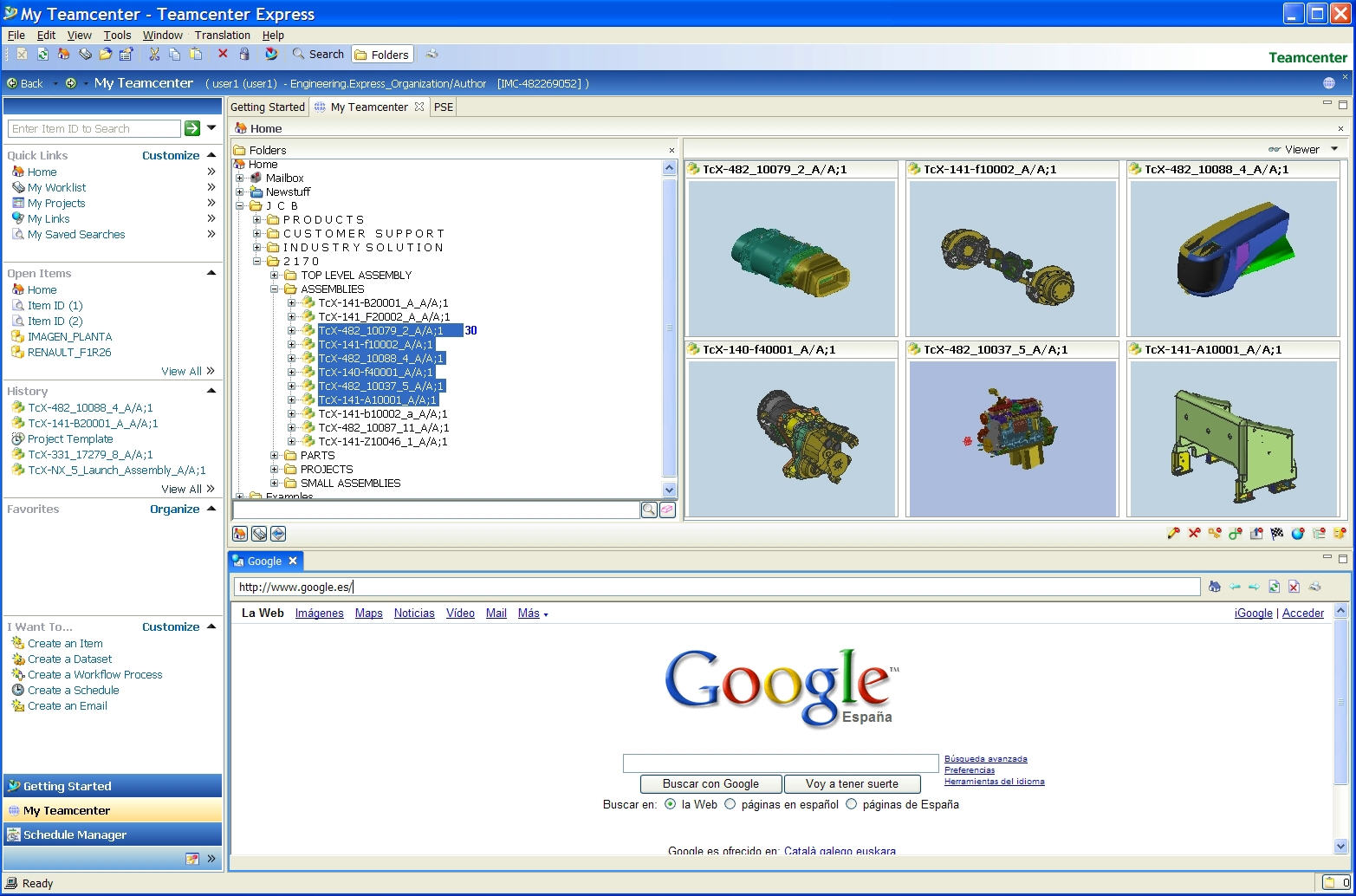Refresh the Google page with reload icon
The width and height of the screenshot is (1356, 896).
[x=1274, y=587]
